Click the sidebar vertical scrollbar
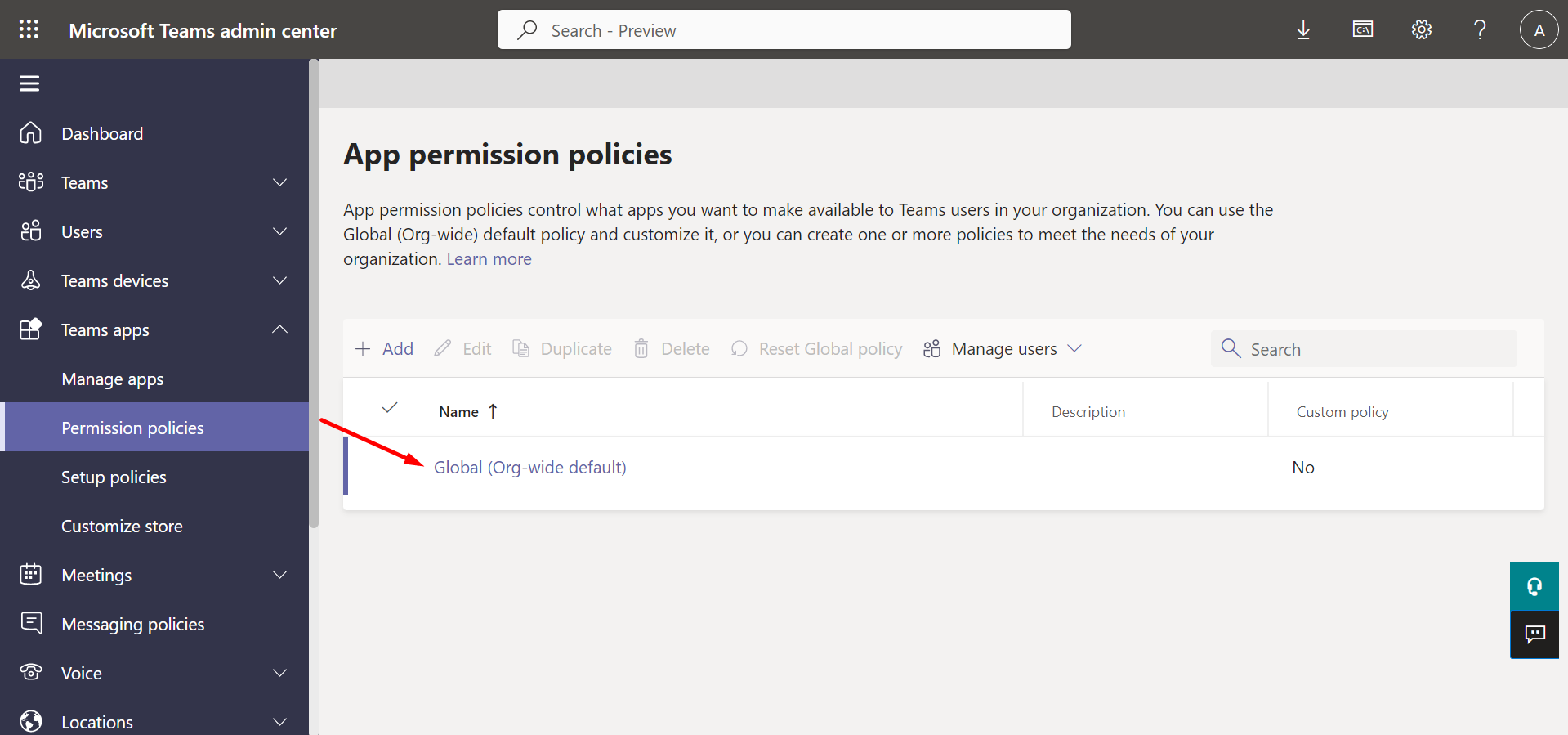Image resolution: width=1568 pixels, height=735 pixels. pos(314,294)
